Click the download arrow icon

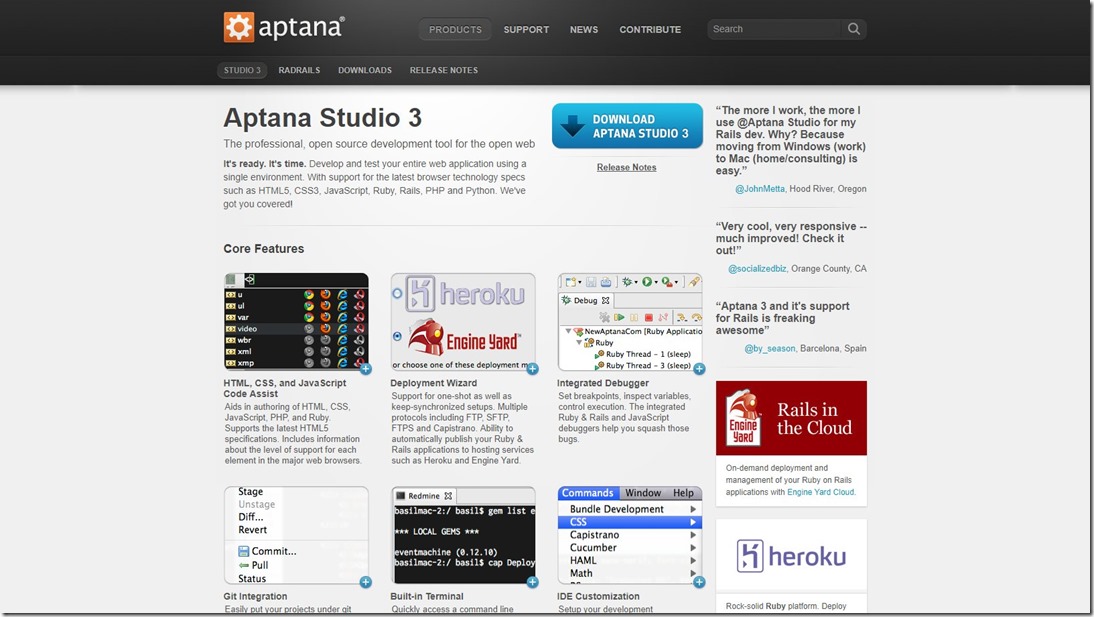click(573, 126)
